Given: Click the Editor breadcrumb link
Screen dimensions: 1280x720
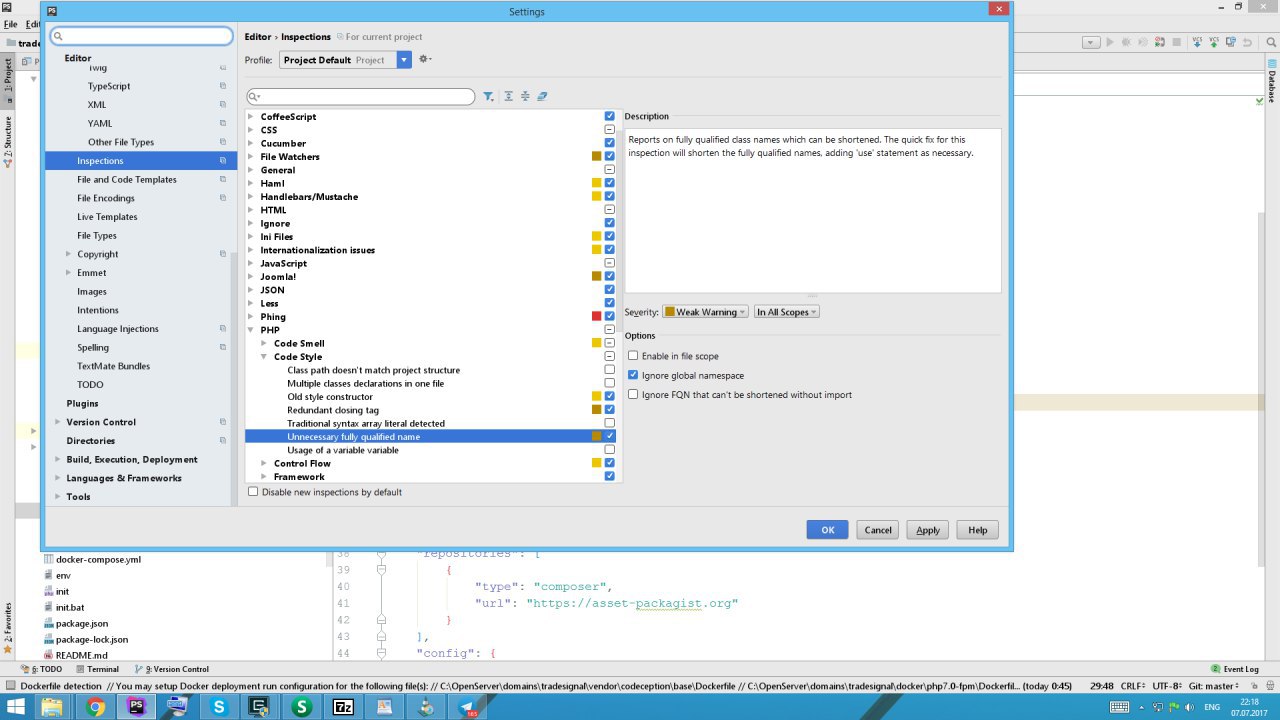Looking at the screenshot, I should [257, 37].
